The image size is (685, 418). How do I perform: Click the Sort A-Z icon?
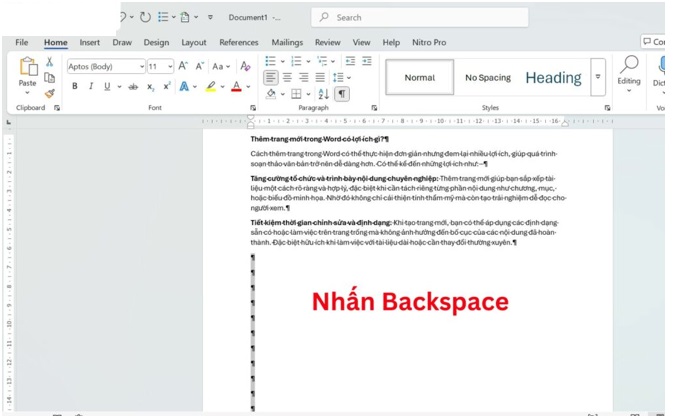(x=323, y=94)
